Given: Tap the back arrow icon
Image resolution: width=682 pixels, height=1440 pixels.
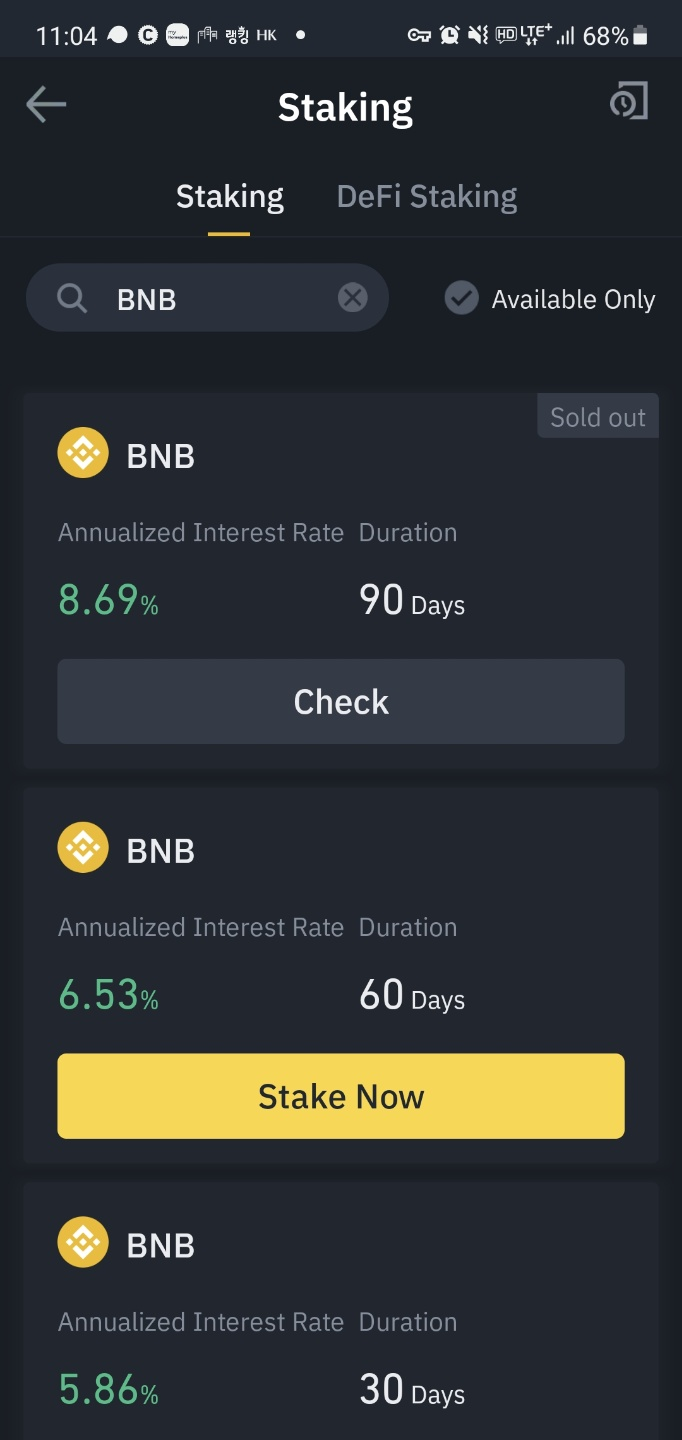Looking at the screenshot, I should click(x=46, y=104).
